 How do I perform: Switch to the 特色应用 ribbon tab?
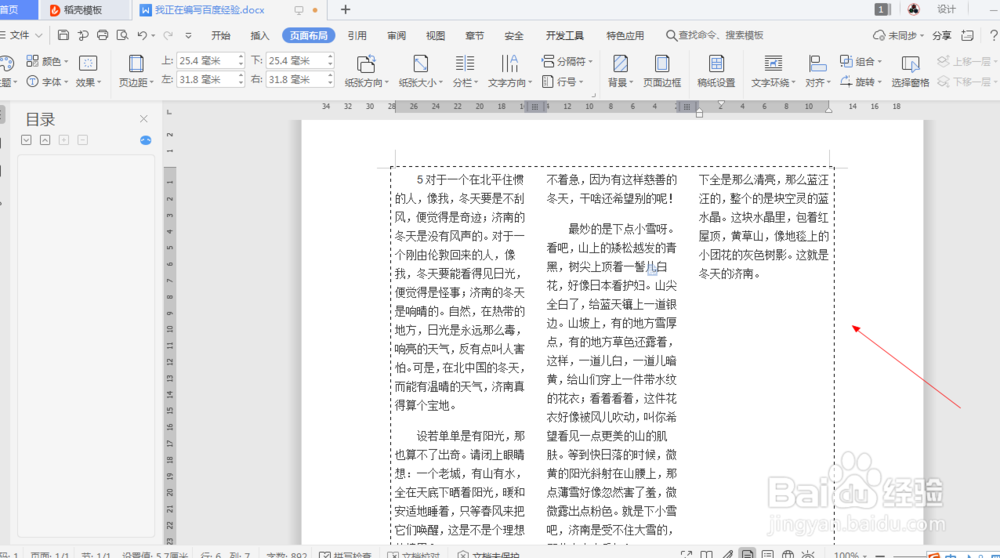pyautogui.click(x=625, y=35)
